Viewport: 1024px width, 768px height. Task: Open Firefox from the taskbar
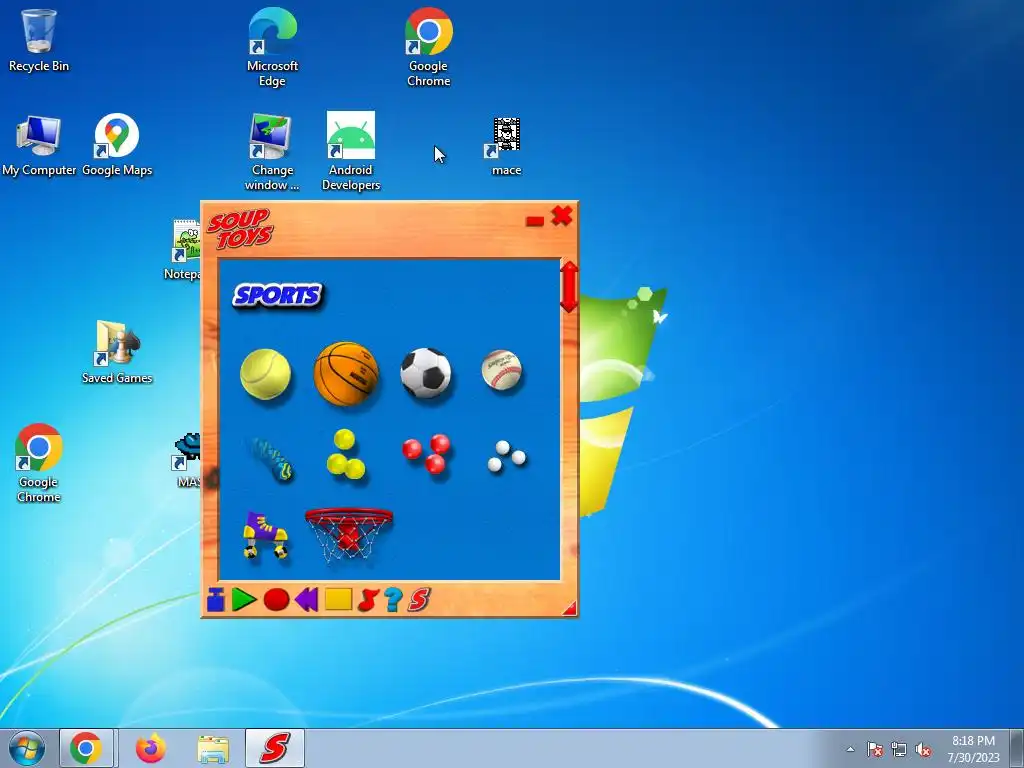coord(150,748)
